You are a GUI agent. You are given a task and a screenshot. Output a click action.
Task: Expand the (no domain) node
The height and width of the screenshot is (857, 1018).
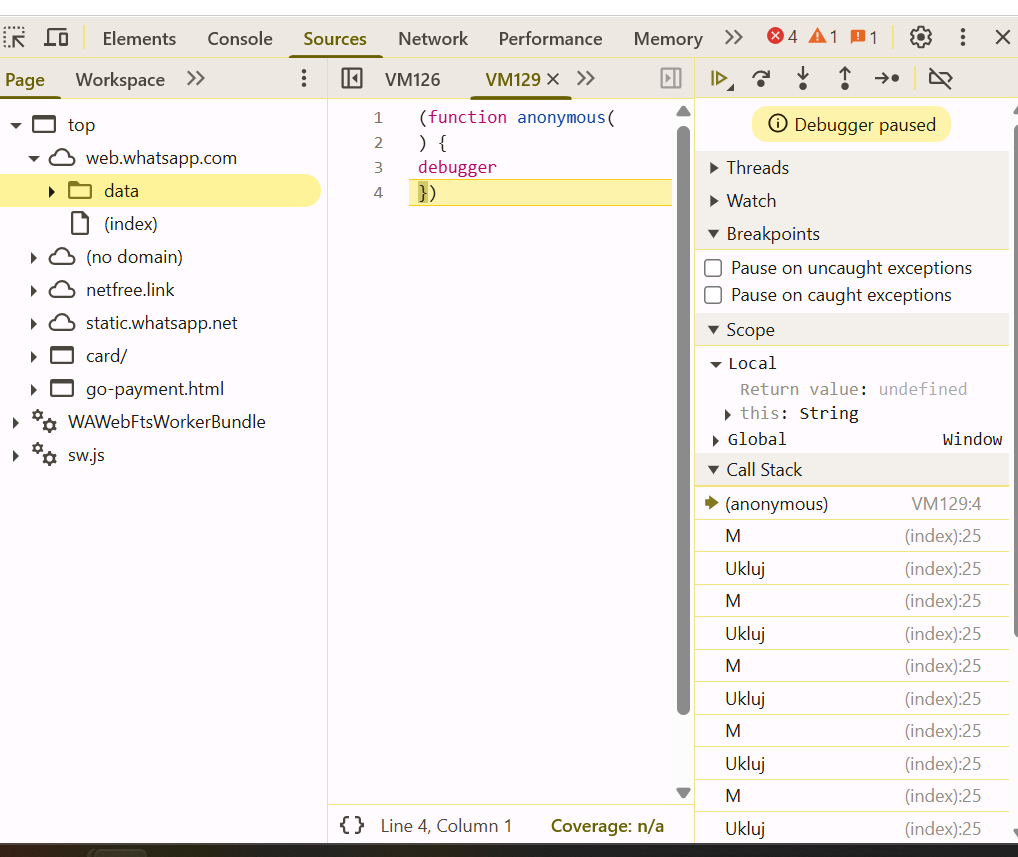[x=33, y=258]
